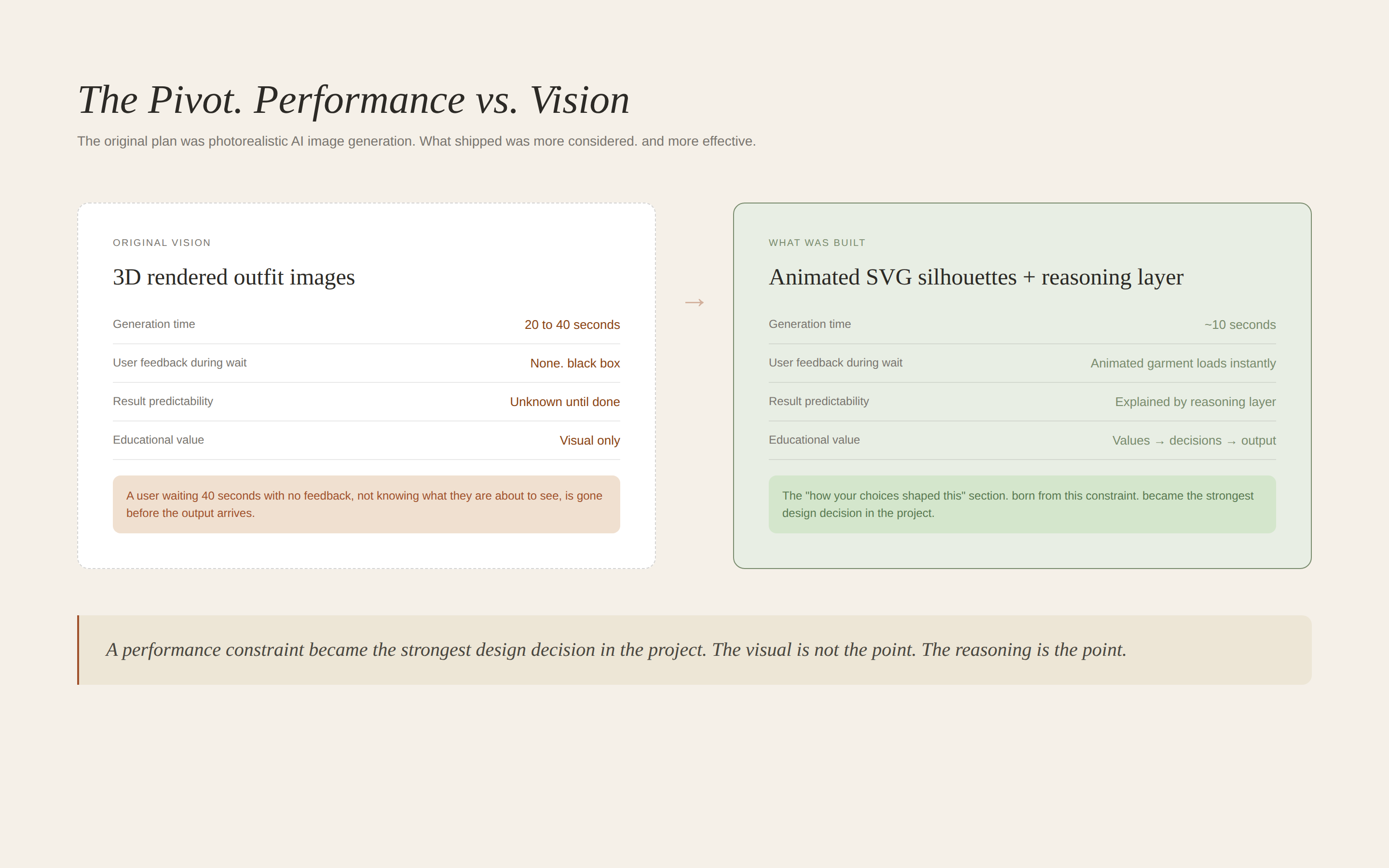The height and width of the screenshot is (868, 1389).
Task: Click 'Animated garment loads instantly' value
Action: coord(1183,364)
